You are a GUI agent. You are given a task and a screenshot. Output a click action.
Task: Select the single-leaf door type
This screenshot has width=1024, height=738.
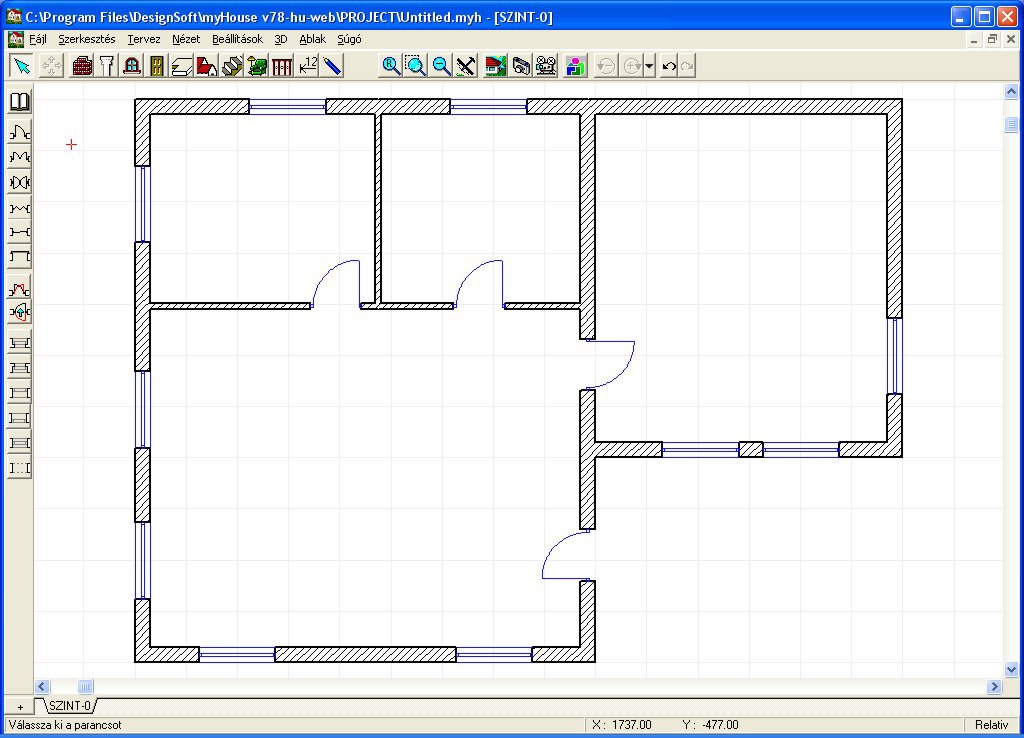[x=20, y=132]
